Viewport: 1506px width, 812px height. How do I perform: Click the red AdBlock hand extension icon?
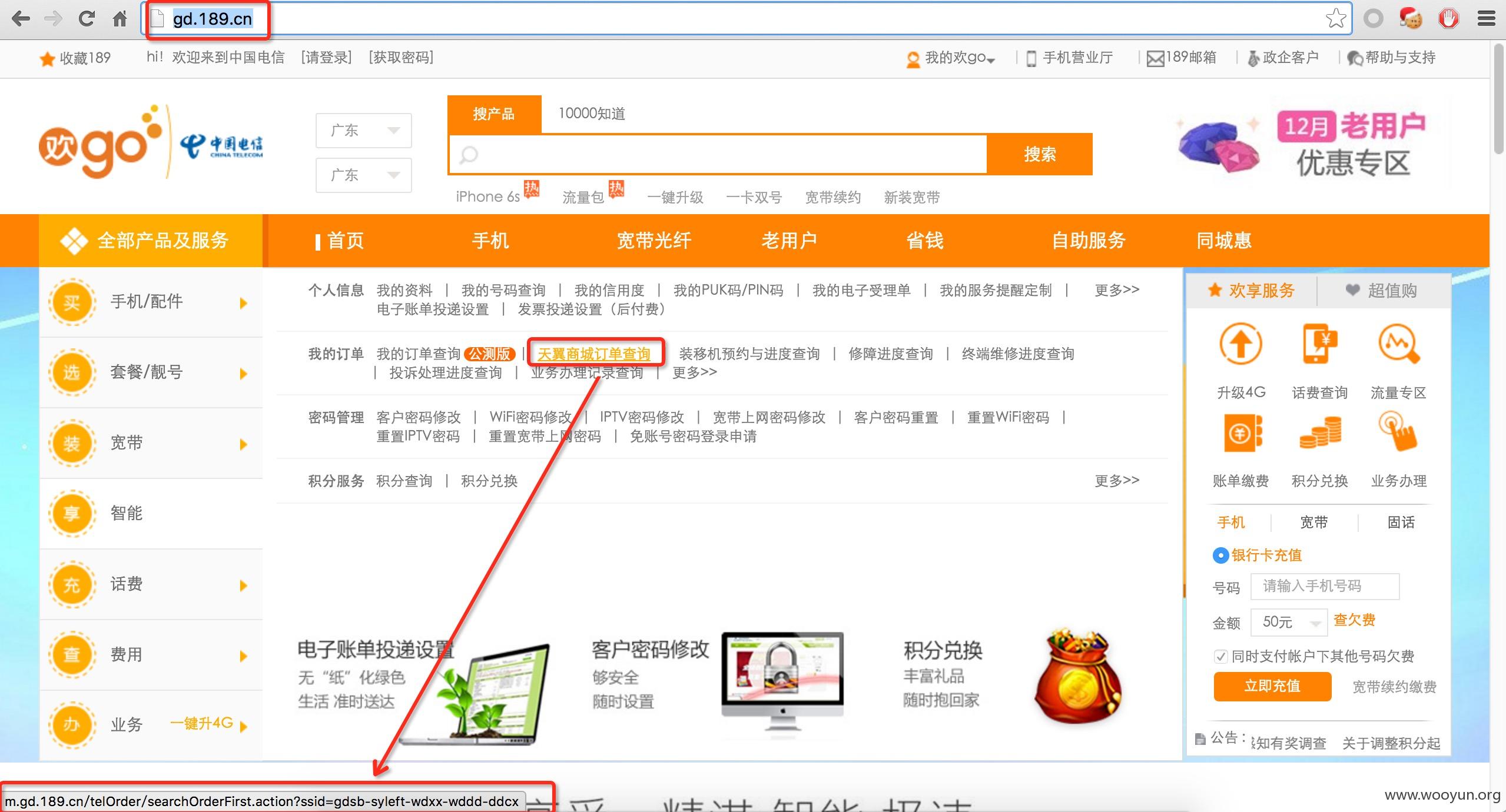(1449, 19)
